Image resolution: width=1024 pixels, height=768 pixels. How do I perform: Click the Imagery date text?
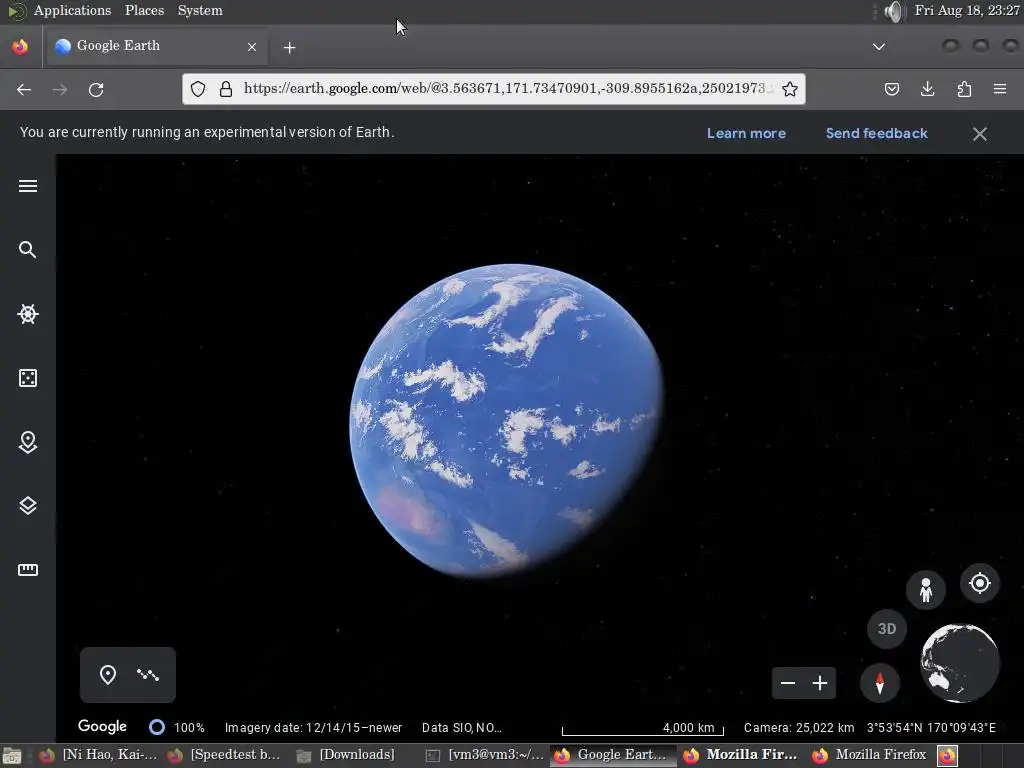pyautogui.click(x=313, y=728)
